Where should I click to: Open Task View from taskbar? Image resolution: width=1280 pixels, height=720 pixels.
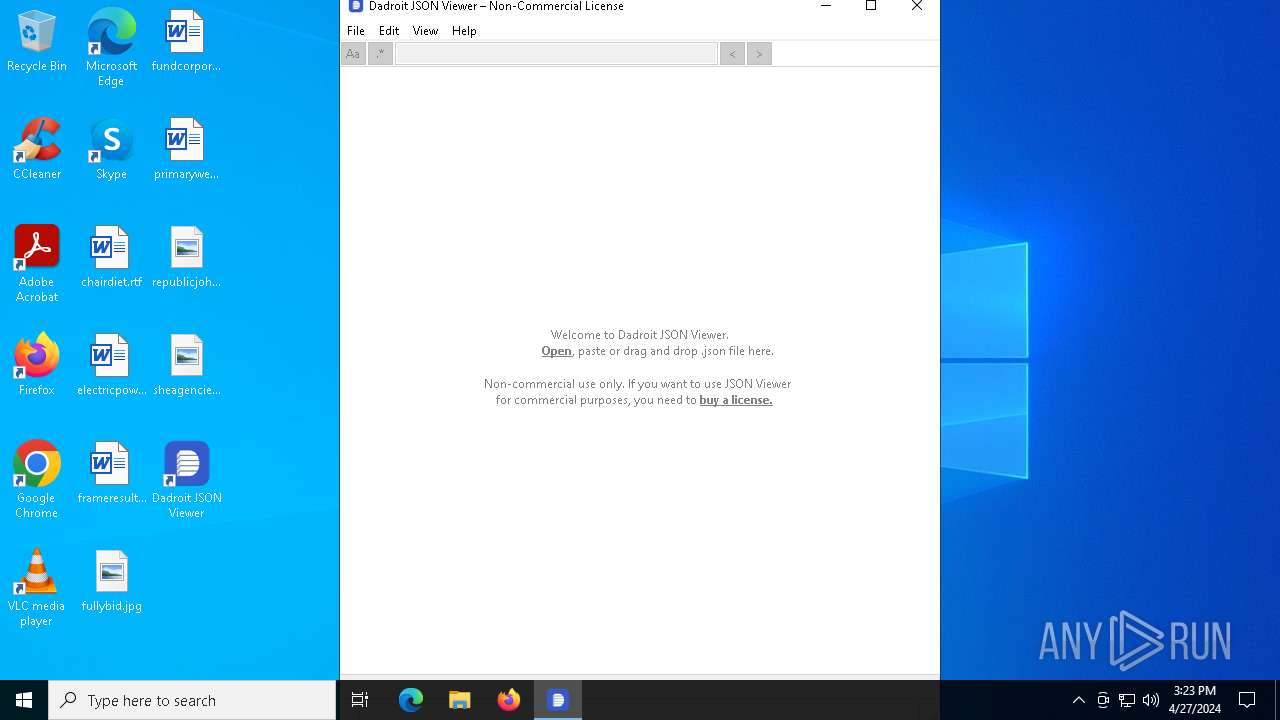click(x=360, y=700)
